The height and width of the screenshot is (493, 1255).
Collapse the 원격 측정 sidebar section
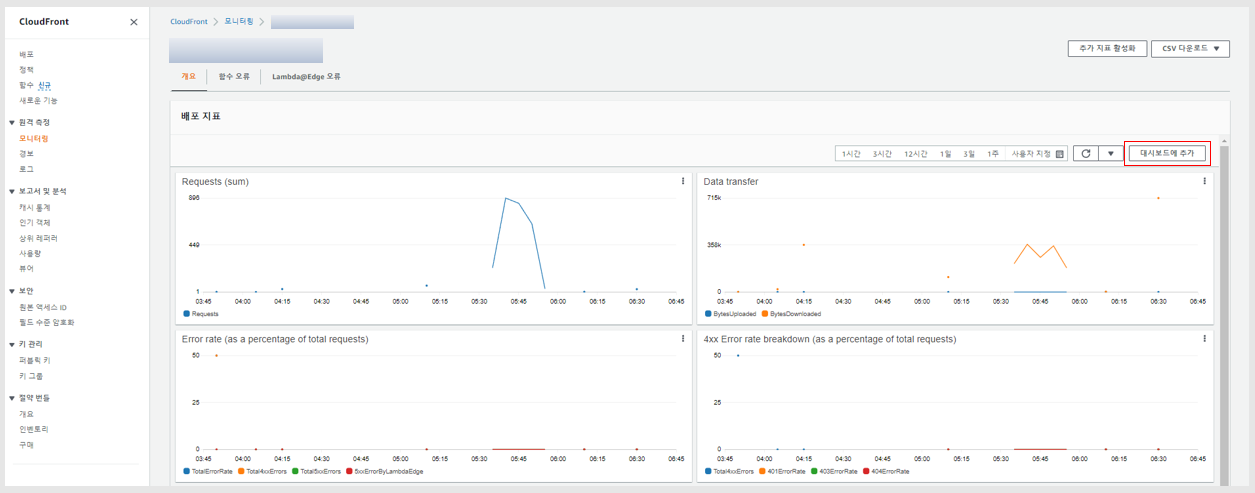point(12,122)
